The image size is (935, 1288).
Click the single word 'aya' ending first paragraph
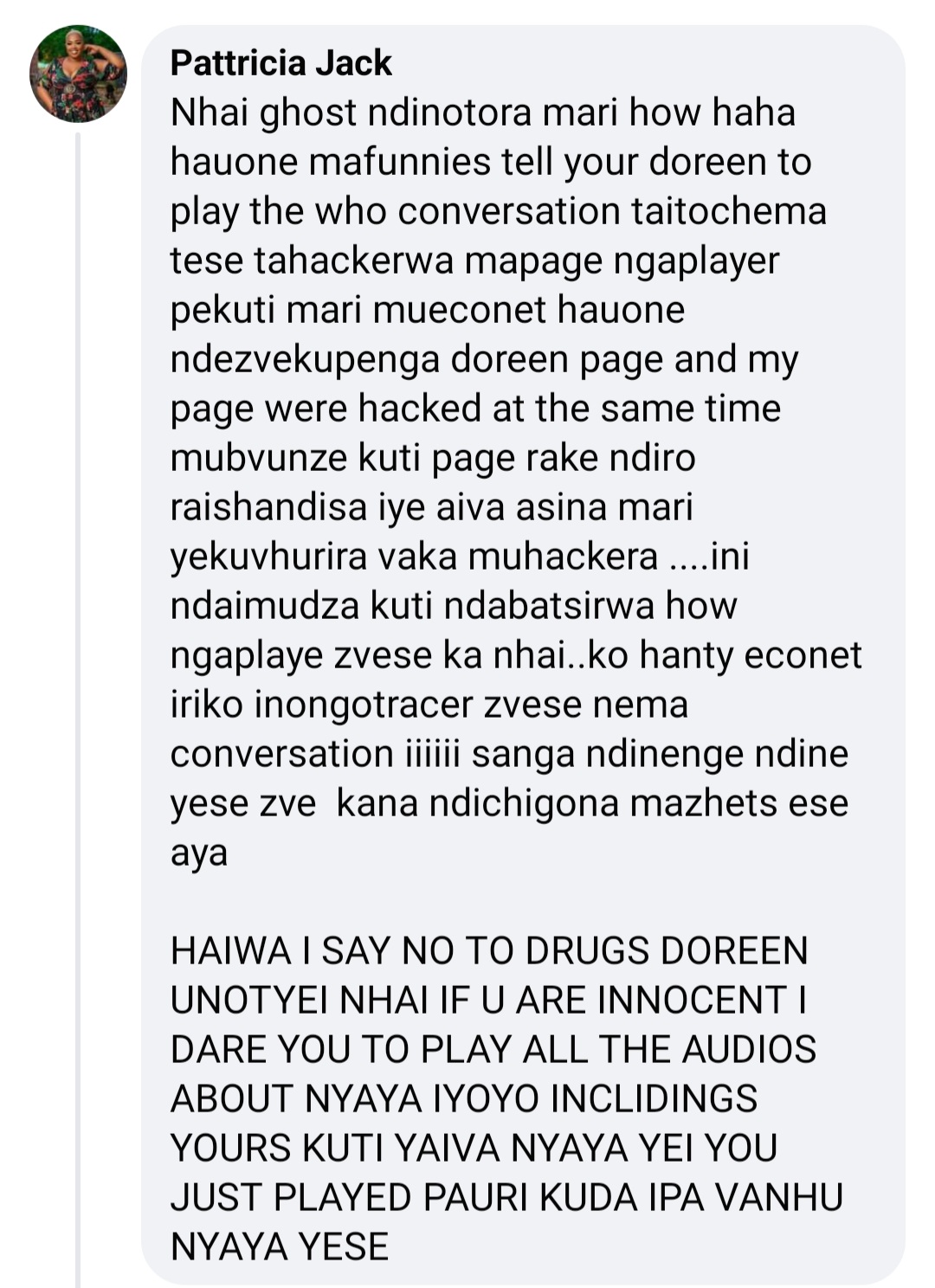tap(199, 854)
